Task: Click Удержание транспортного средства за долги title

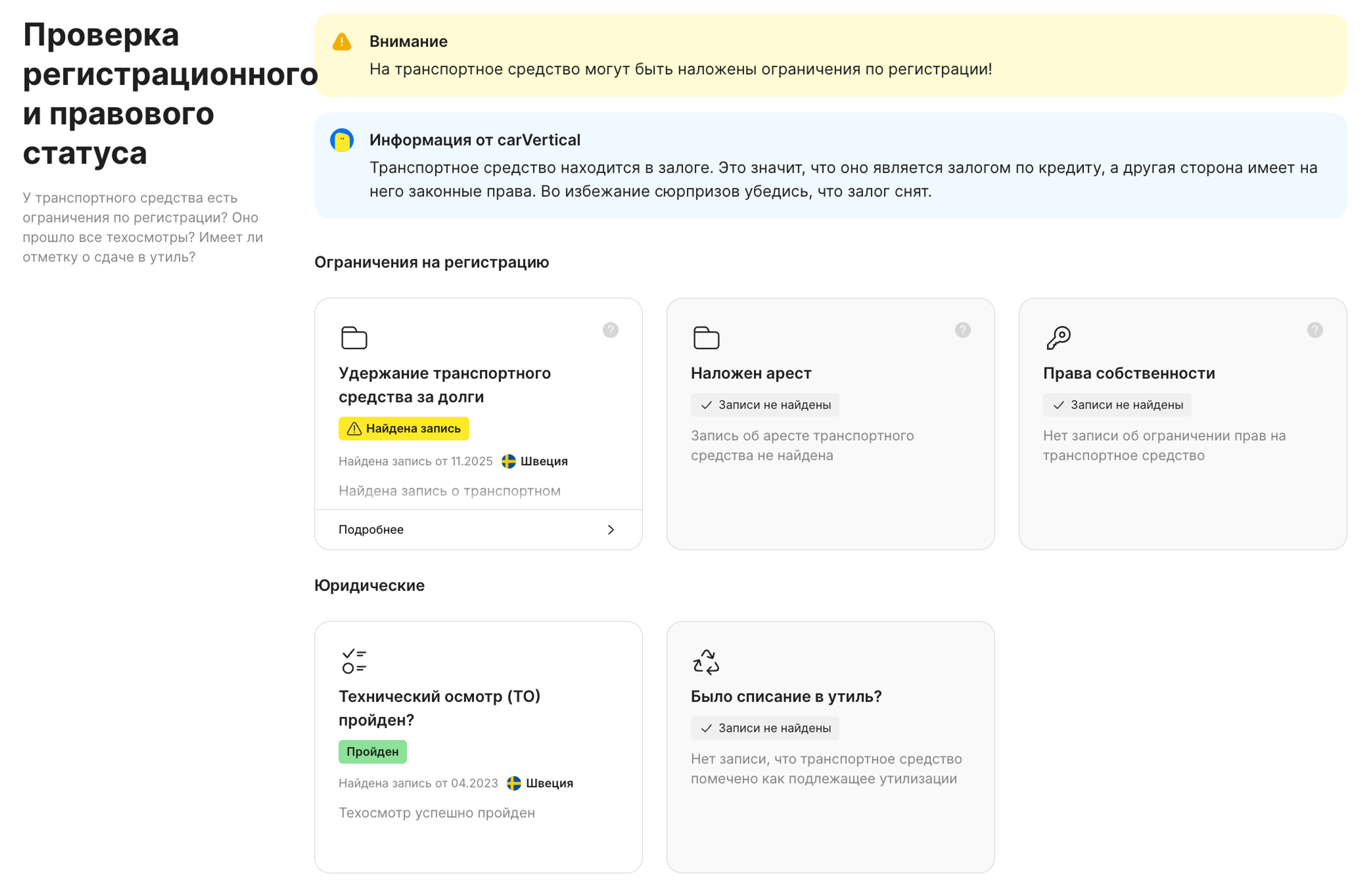Action: (x=445, y=385)
